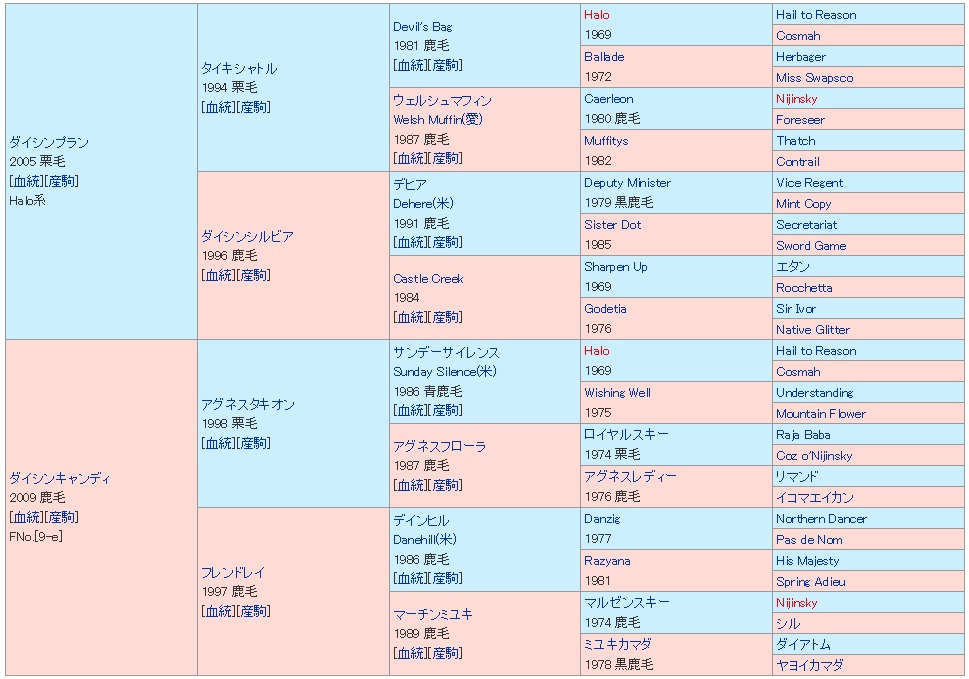Viewport: 969px width, 679px height.
Task: Select the Castle Creek link
Action: click(x=428, y=279)
